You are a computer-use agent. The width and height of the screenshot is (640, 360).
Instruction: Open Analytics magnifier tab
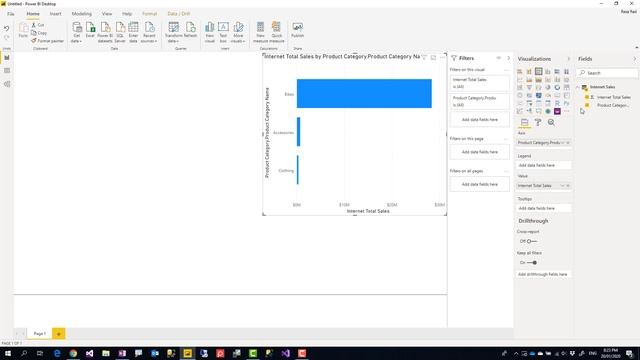tap(551, 122)
